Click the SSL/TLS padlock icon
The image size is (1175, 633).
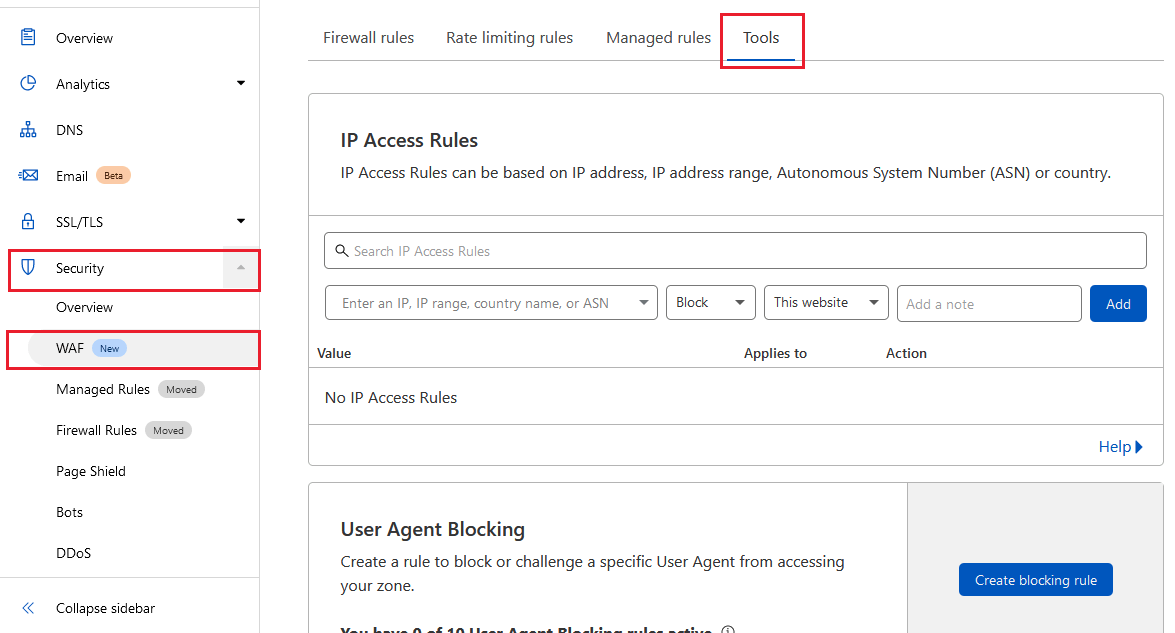click(28, 221)
